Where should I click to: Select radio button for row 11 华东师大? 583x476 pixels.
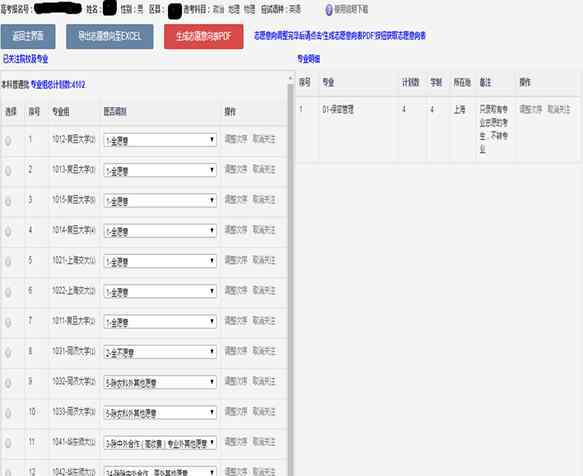click(8, 443)
